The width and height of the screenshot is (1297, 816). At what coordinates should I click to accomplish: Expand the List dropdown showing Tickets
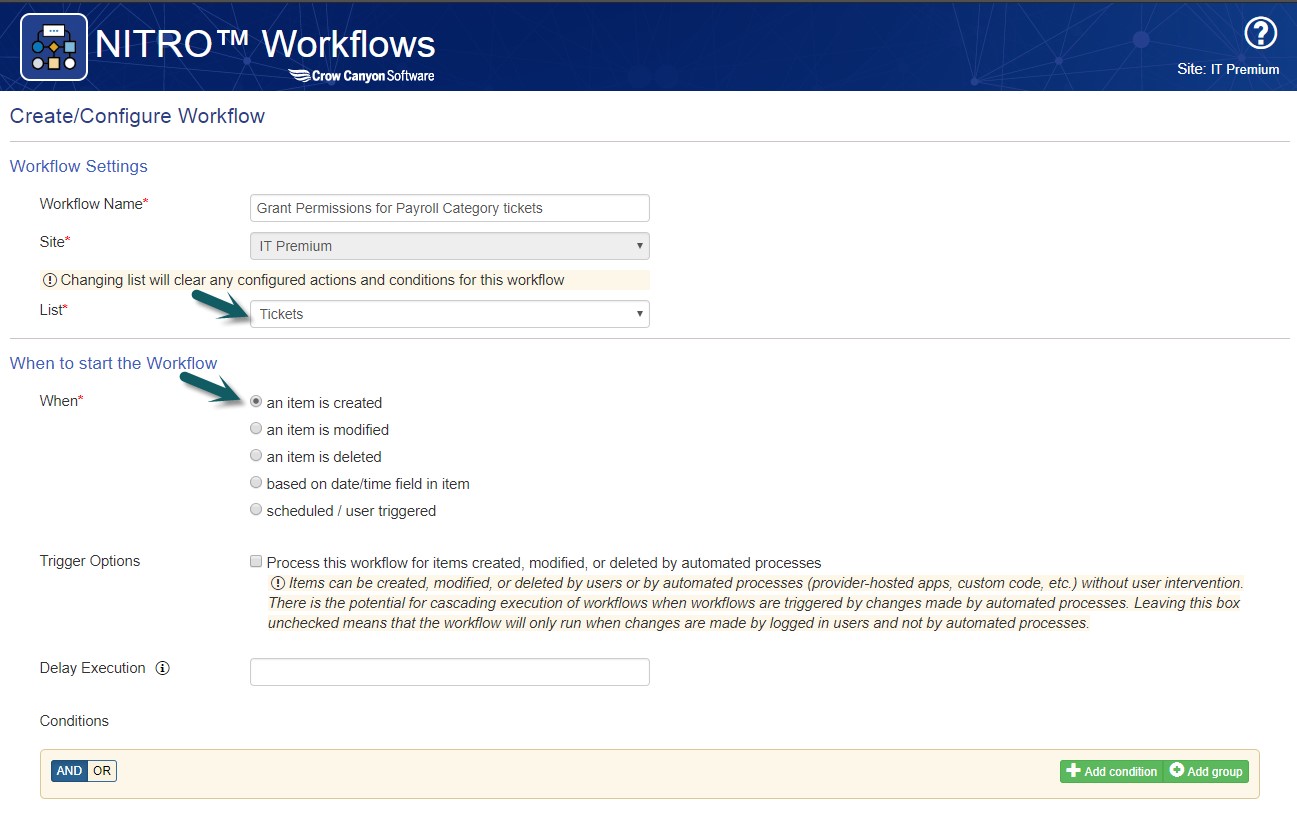pos(449,314)
